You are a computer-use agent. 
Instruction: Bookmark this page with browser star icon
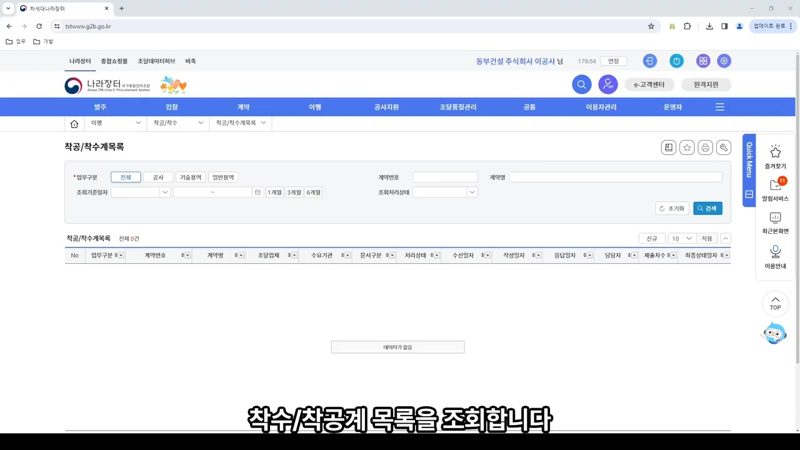(651, 26)
